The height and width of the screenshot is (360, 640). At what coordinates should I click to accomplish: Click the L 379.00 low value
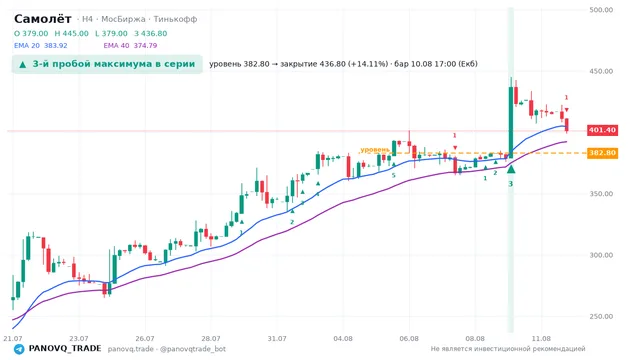pos(111,33)
